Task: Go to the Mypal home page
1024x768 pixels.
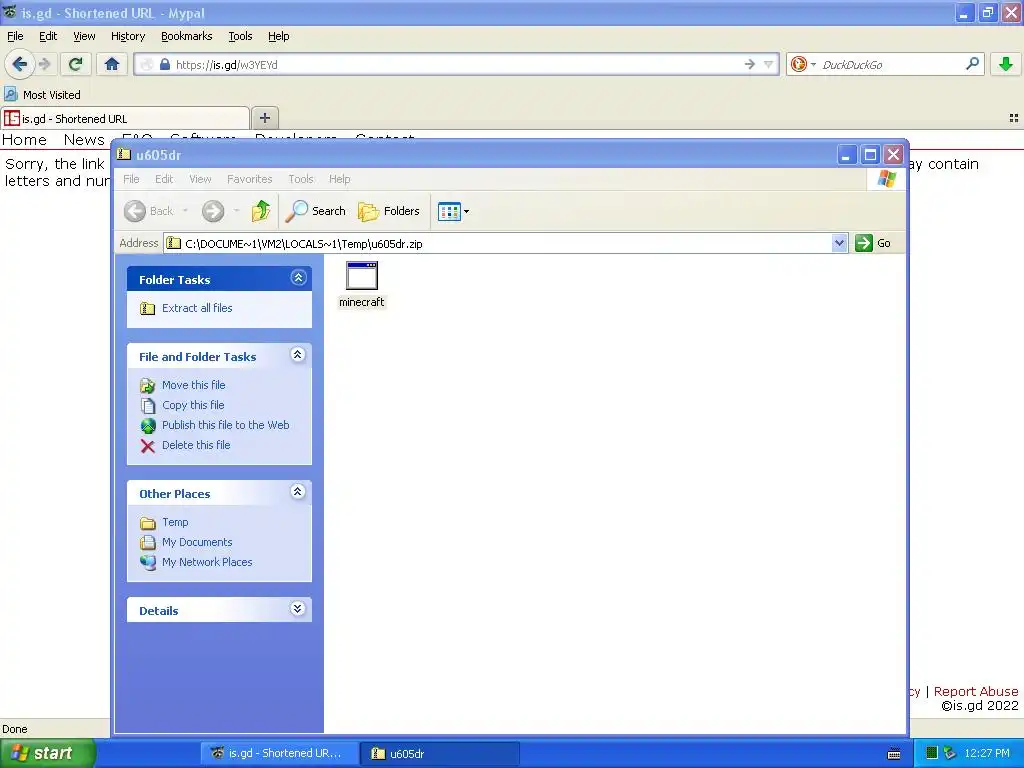Action: click(112, 64)
